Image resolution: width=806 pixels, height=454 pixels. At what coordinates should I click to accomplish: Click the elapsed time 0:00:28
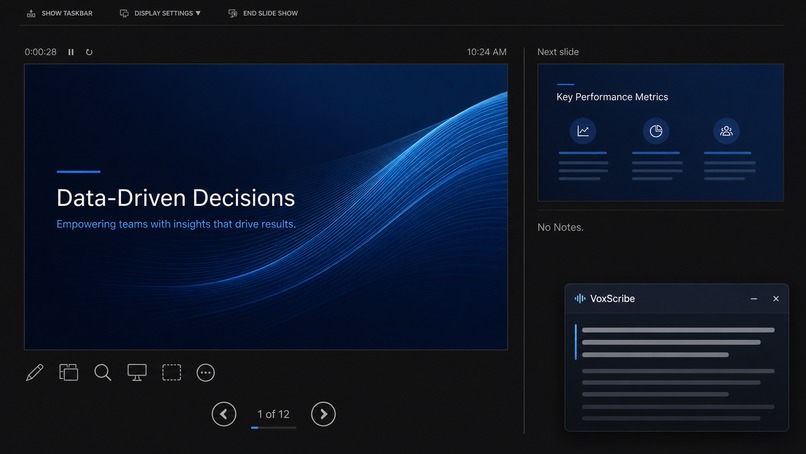(41, 52)
